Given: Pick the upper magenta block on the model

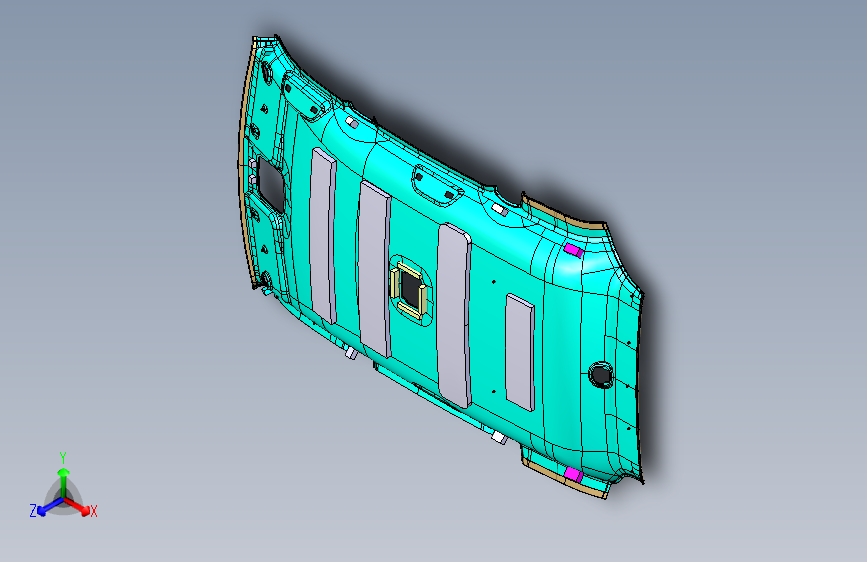Looking at the screenshot, I should (574, 250).
